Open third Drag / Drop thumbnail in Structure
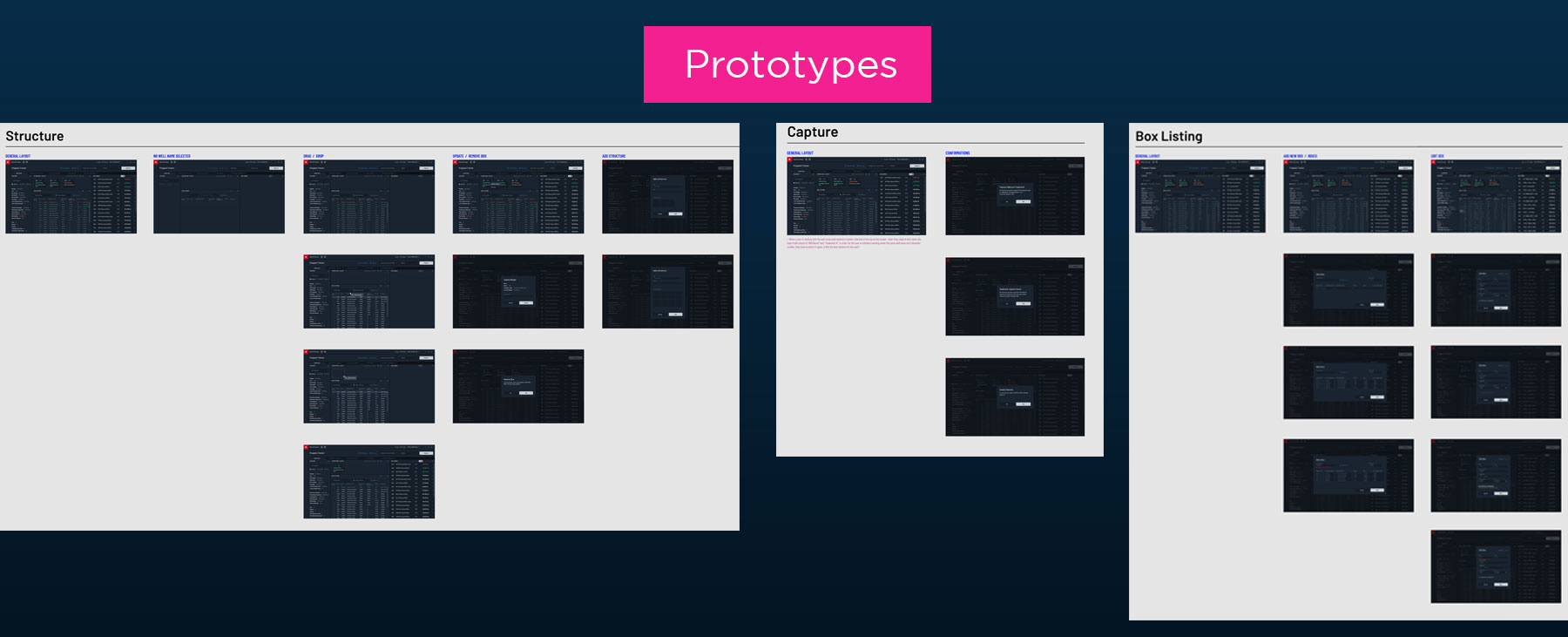1568x637 pixels. (x=368, y=386)
